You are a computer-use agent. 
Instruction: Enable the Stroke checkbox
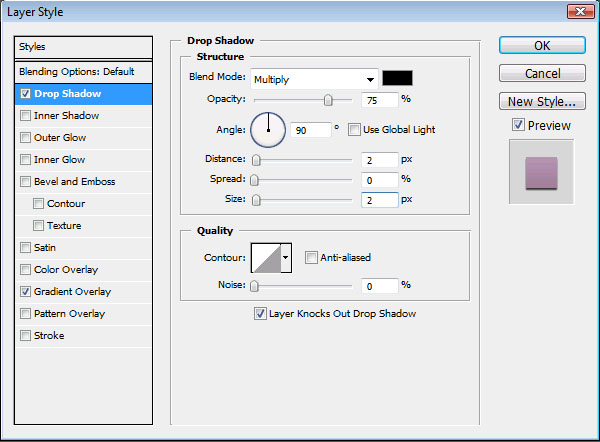(x=25, y=336)
